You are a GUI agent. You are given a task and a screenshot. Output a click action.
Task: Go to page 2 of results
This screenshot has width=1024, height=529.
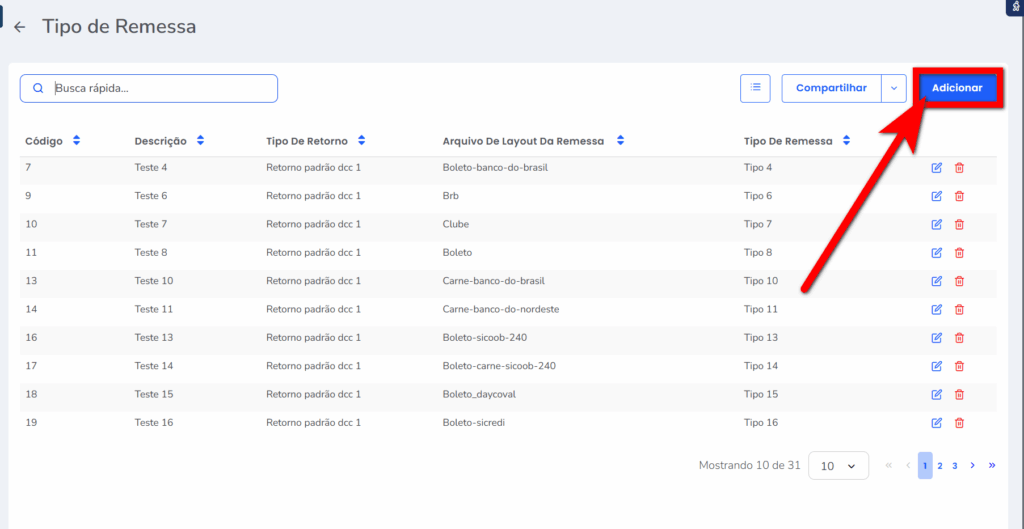[x=940, y=466]
